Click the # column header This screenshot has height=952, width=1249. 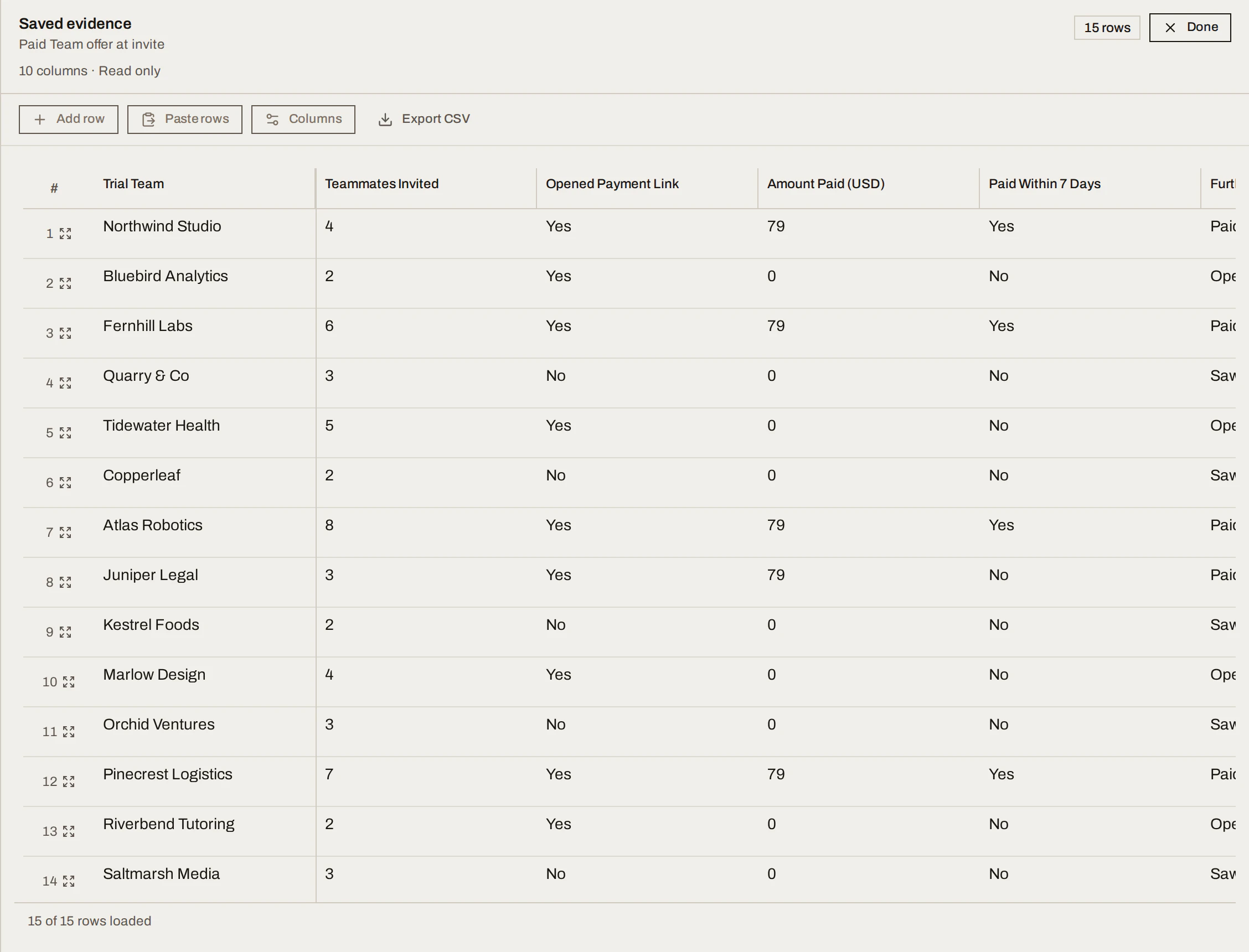coord(54,188)
